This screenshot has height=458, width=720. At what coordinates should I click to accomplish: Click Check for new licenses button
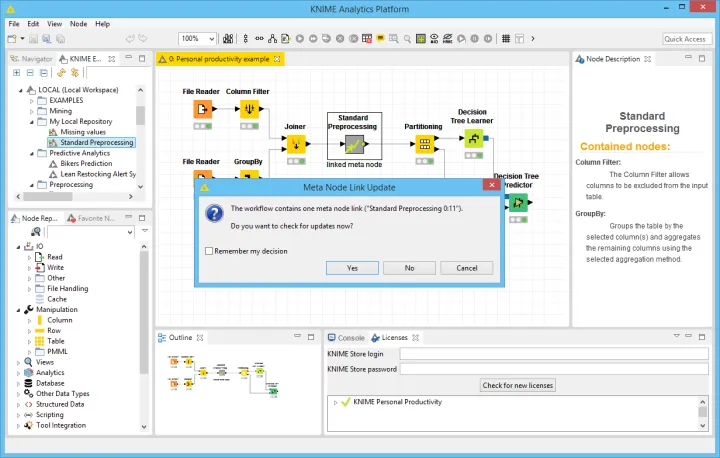pos(518,385)
